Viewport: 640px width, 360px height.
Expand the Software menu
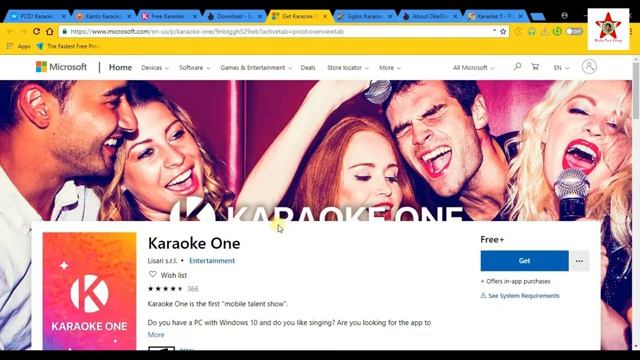click(x=195, y=68)
